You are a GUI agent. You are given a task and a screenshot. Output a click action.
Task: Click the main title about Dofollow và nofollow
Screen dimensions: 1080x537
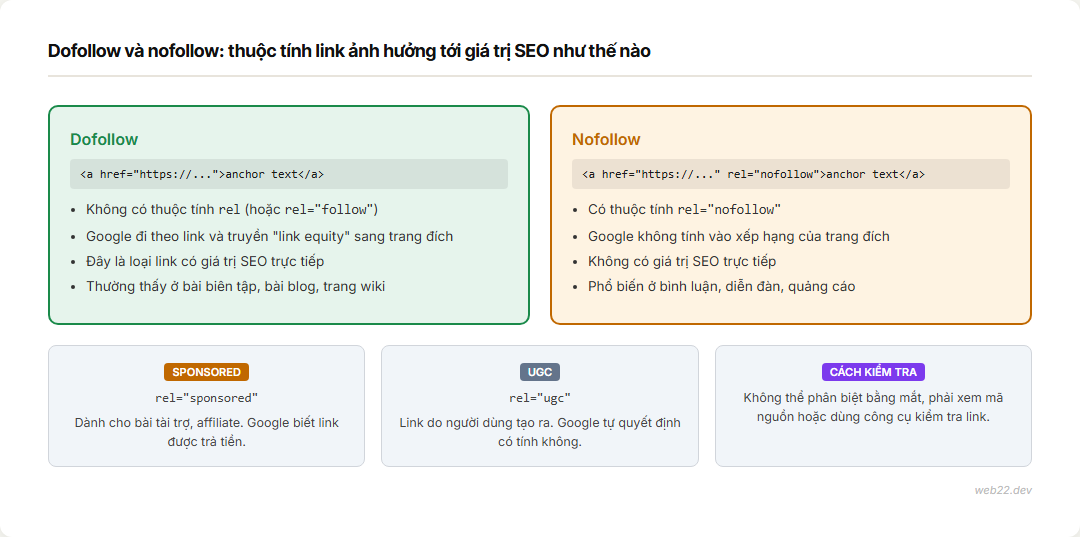click(349, 51)
